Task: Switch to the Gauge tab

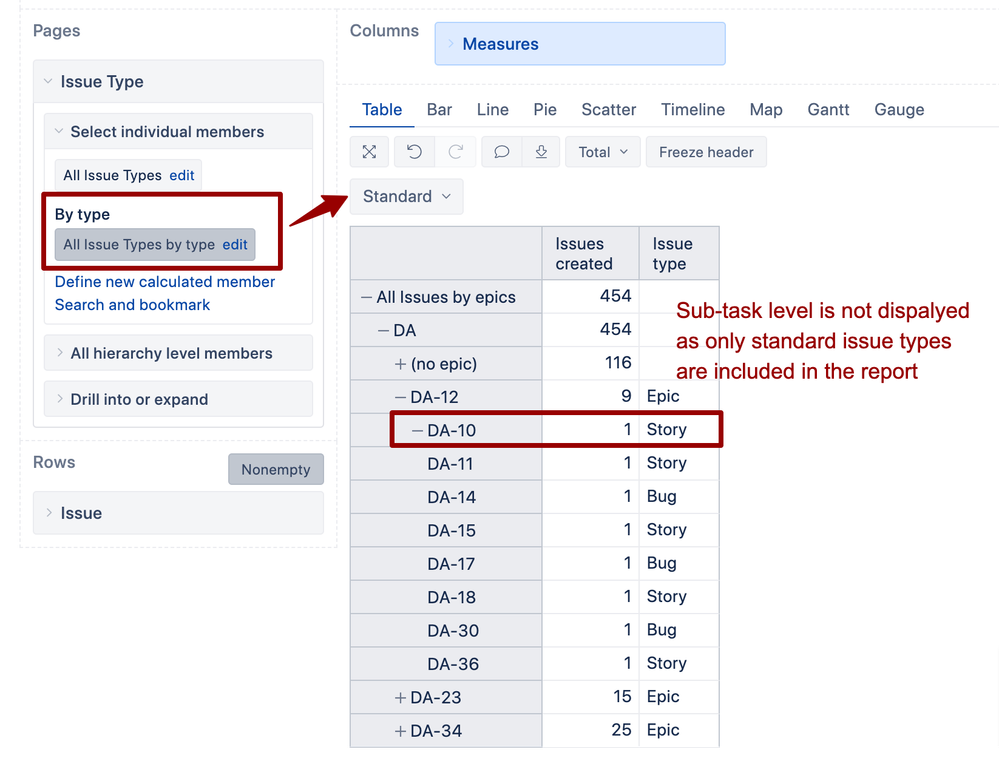Action: click(899, 110)
